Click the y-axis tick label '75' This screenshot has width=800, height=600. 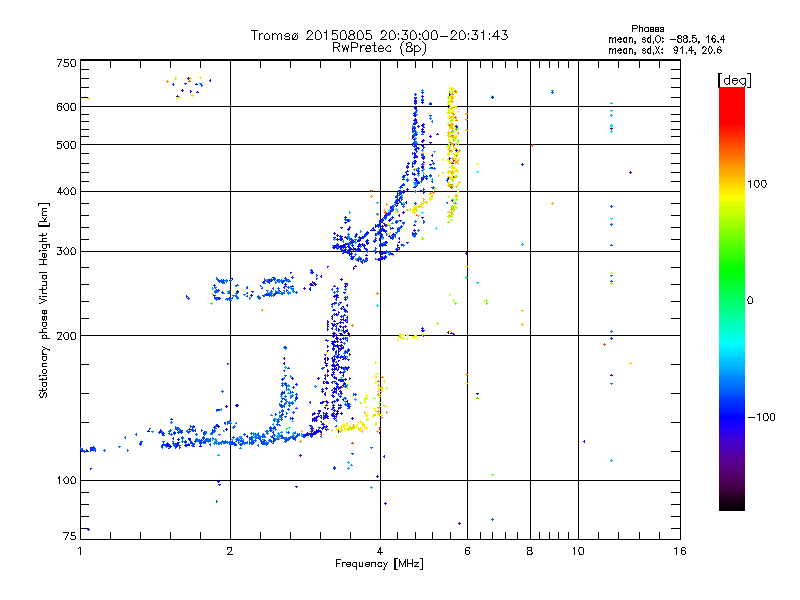(x=70, y=536)
